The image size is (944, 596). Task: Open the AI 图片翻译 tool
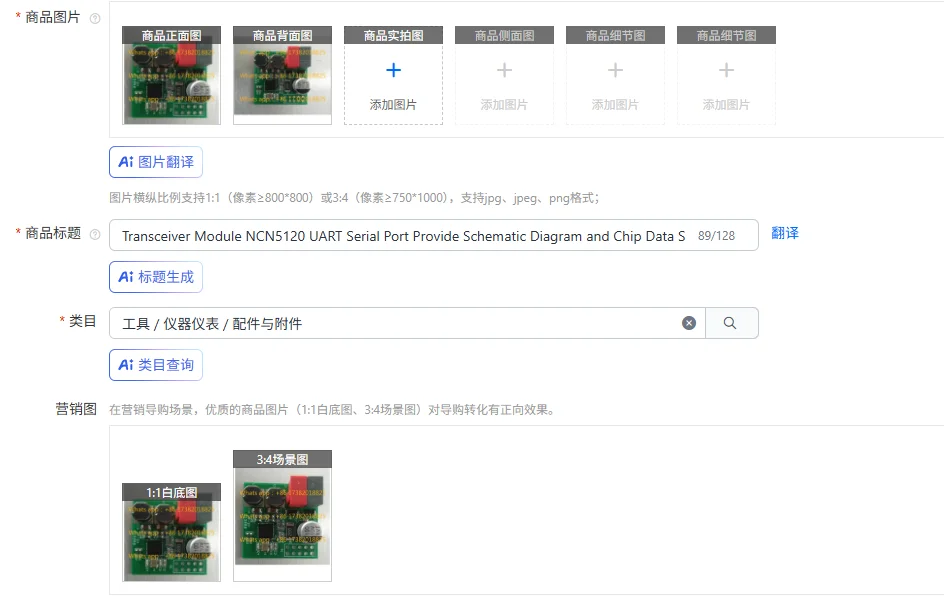pos(156,162)
